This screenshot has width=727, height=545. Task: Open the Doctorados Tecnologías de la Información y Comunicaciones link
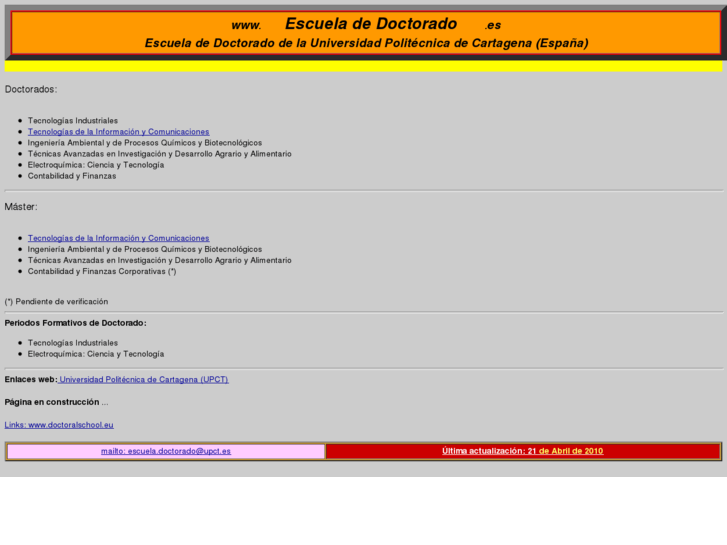tap(119, 132)
